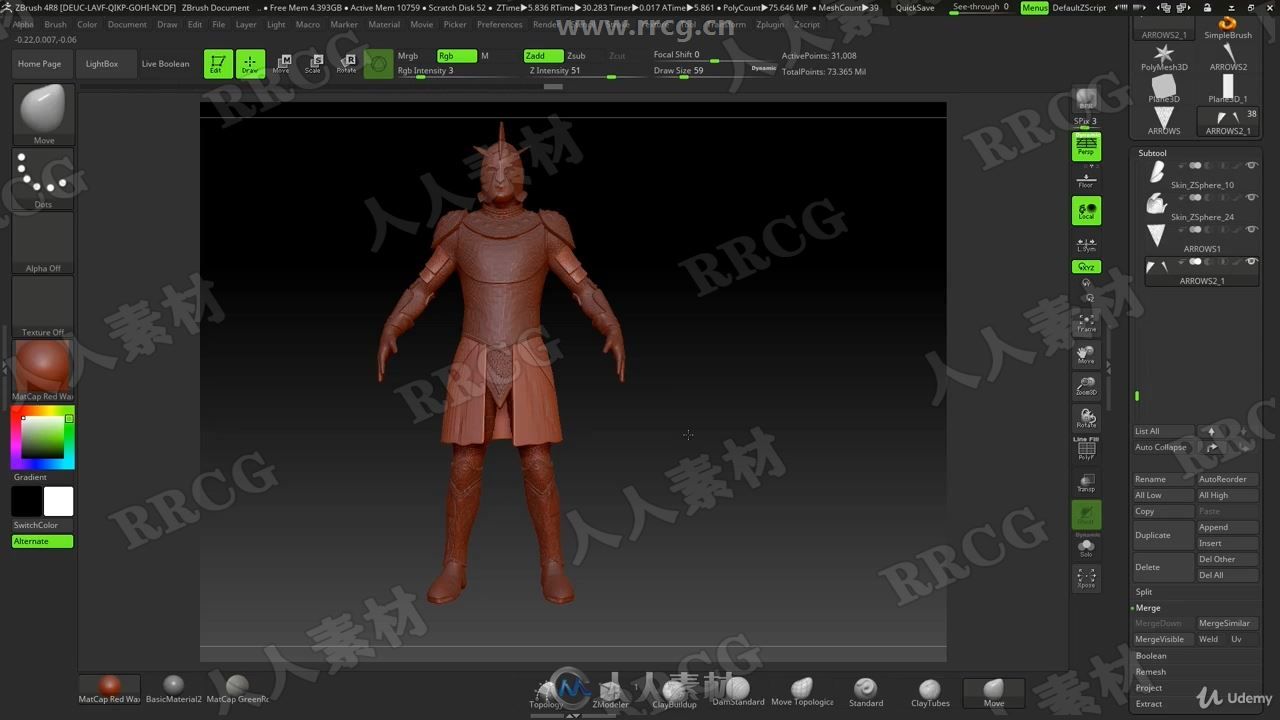Click the Duplicate subtool button
Viewport: 1280px width, 720px height.
click(x=1163, y=535)
